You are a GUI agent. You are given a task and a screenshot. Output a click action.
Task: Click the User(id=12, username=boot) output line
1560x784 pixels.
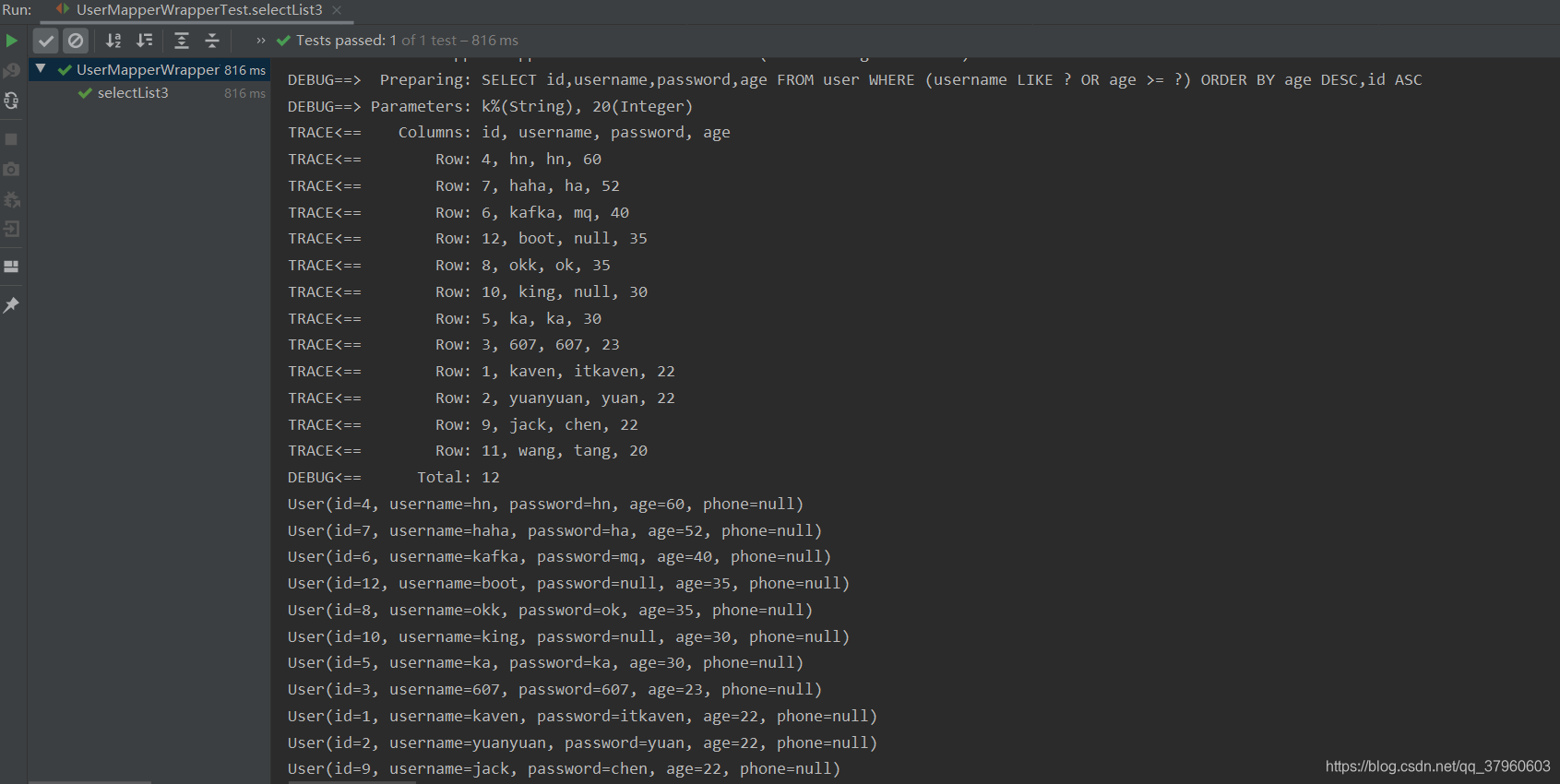pyautogui.click(x=569, y=584)
